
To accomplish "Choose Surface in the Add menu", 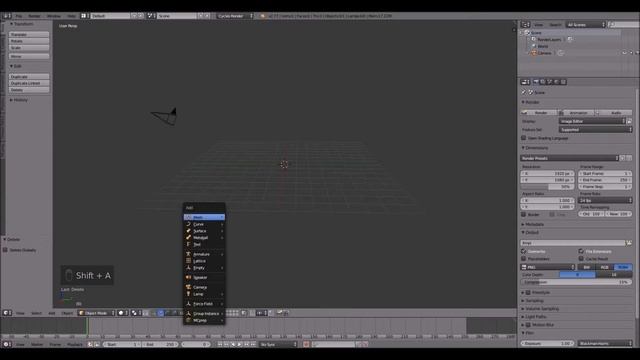I will pyautogui.click(x=204, y=231).
